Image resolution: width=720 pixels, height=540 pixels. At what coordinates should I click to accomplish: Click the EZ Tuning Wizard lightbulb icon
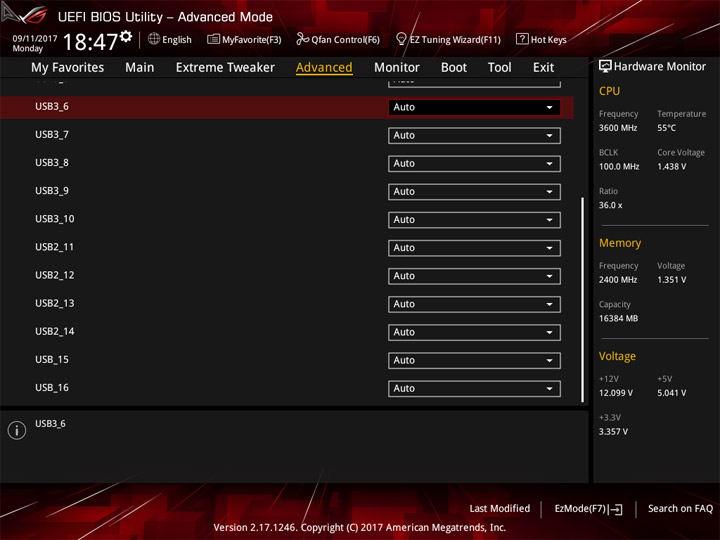click(x=401, y=39)
